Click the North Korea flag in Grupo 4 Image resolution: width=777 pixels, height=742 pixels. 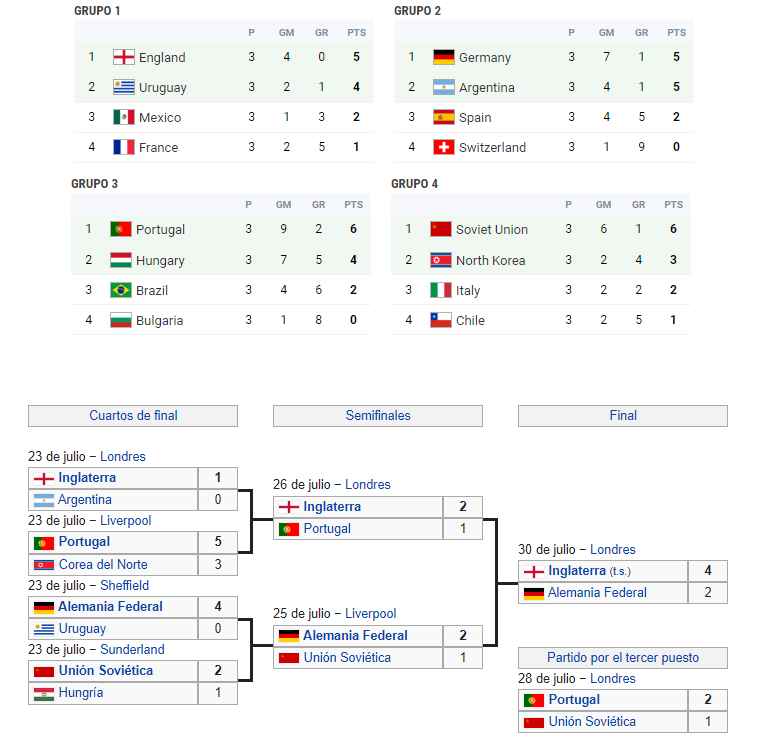(441, 260)
